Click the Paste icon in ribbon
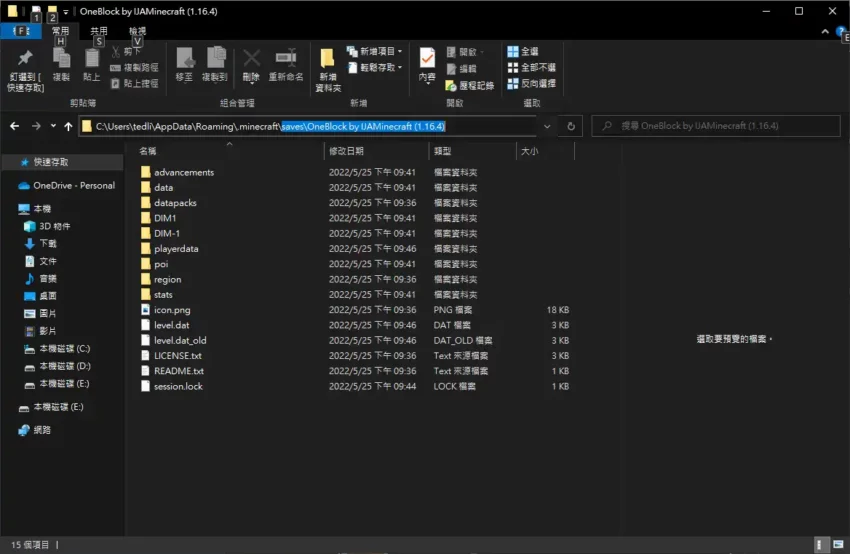This screenshot has width=850, height=554. [92, 58]
